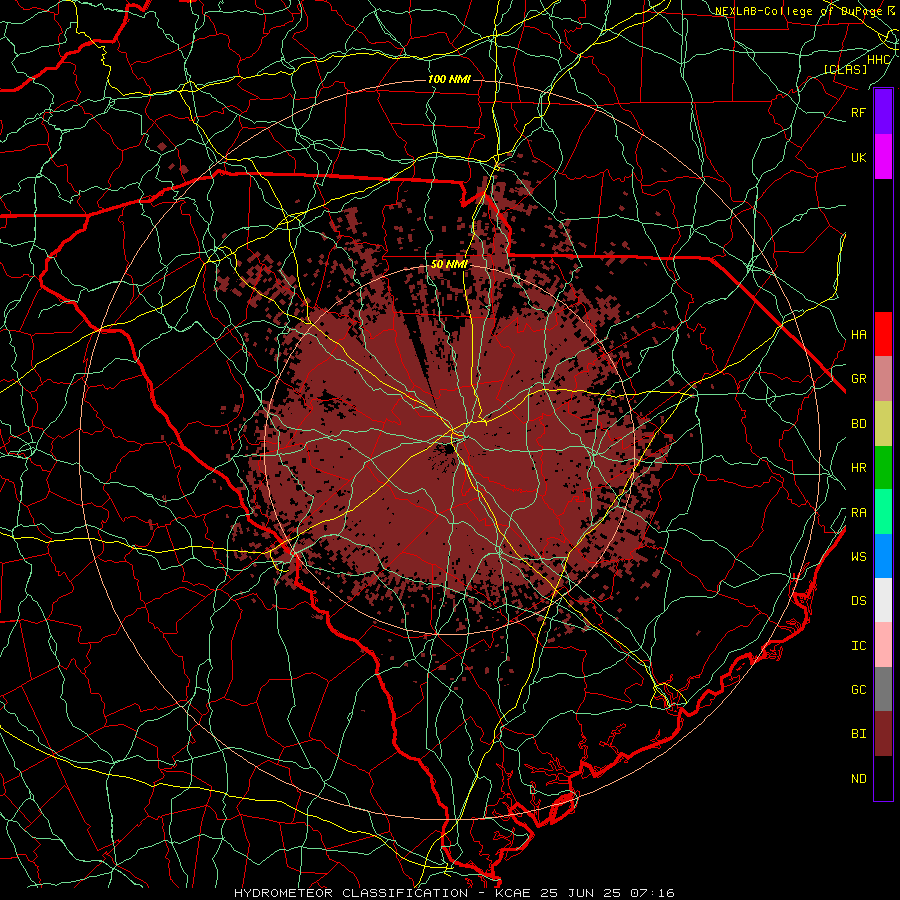Click the GR legend label
The width and height of the screenshot is (900, 900).
[858, 379]
